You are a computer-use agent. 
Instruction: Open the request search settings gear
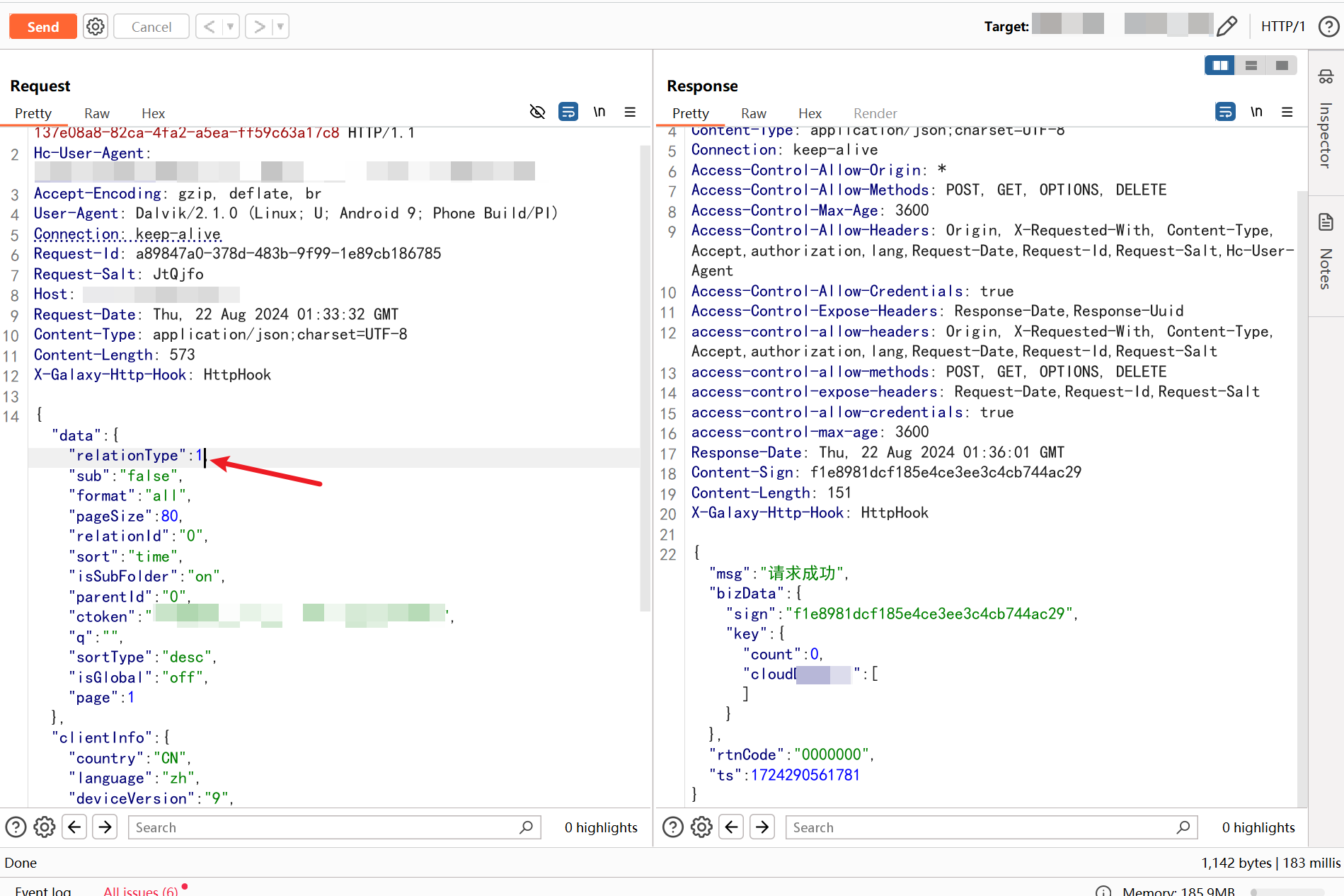pos(45,827)
